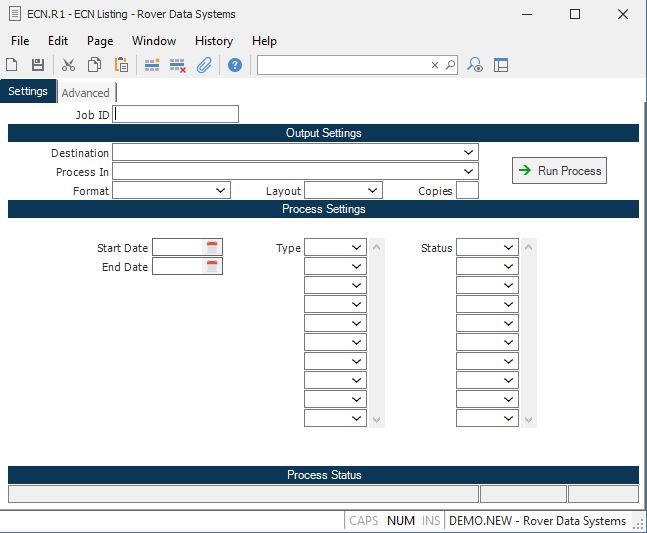Open the Start Date calendar picker
This screenshot has width=647, height=533.
coord(212,247)
